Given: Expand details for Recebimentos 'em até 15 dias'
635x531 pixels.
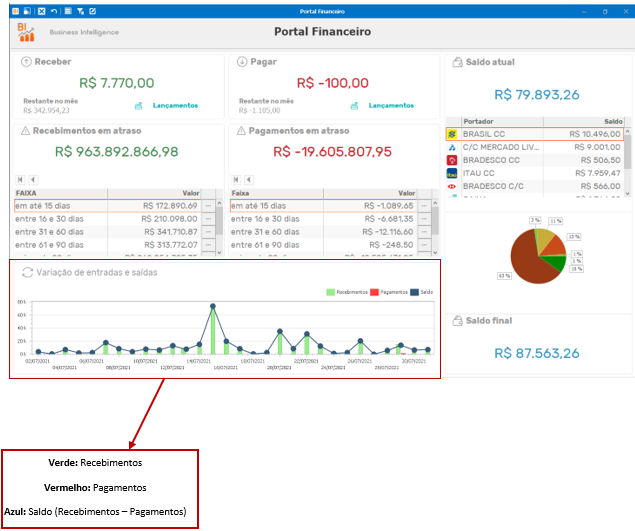Looking at the screenshot, I should [x=208, y=206].
